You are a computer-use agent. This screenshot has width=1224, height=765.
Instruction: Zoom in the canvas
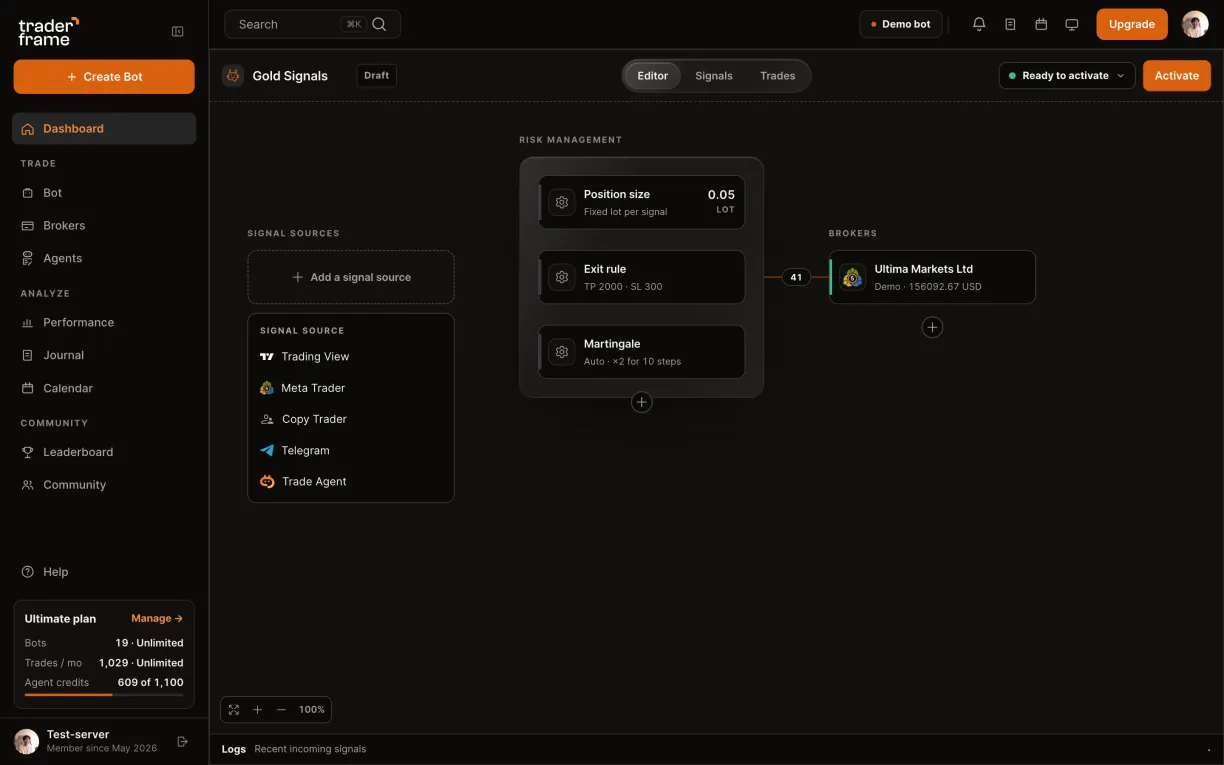click(x=257, y=710)
